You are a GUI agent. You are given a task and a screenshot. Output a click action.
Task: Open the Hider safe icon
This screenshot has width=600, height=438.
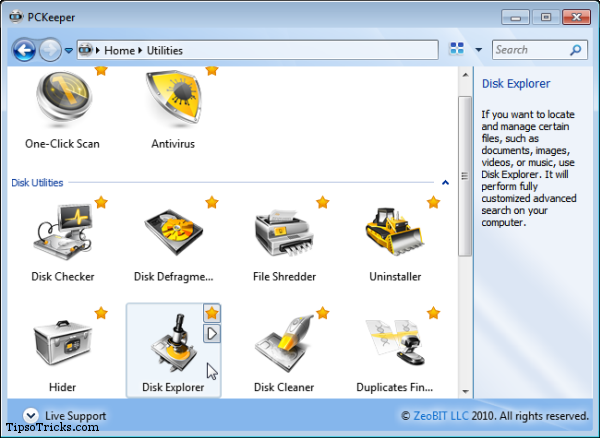(x=63, y=343)
